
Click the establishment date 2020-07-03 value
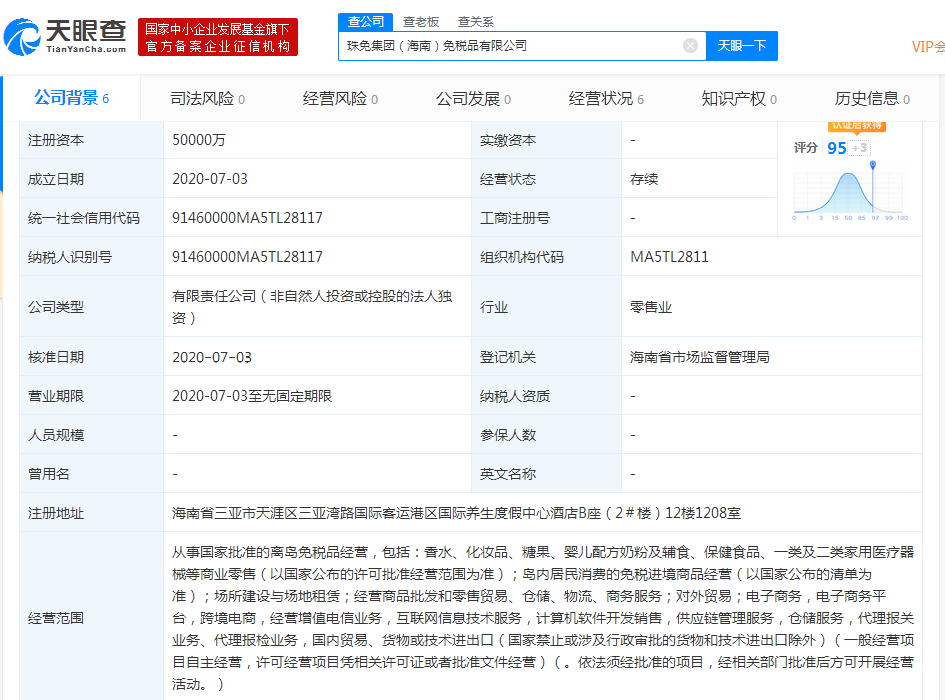click(x=210, y=179)
